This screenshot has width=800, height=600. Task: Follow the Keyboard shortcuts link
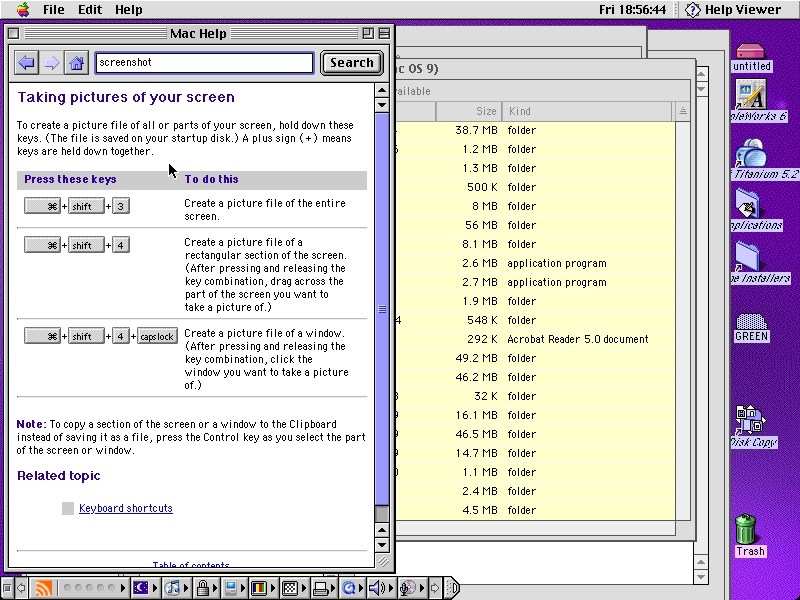pos(126,508)
